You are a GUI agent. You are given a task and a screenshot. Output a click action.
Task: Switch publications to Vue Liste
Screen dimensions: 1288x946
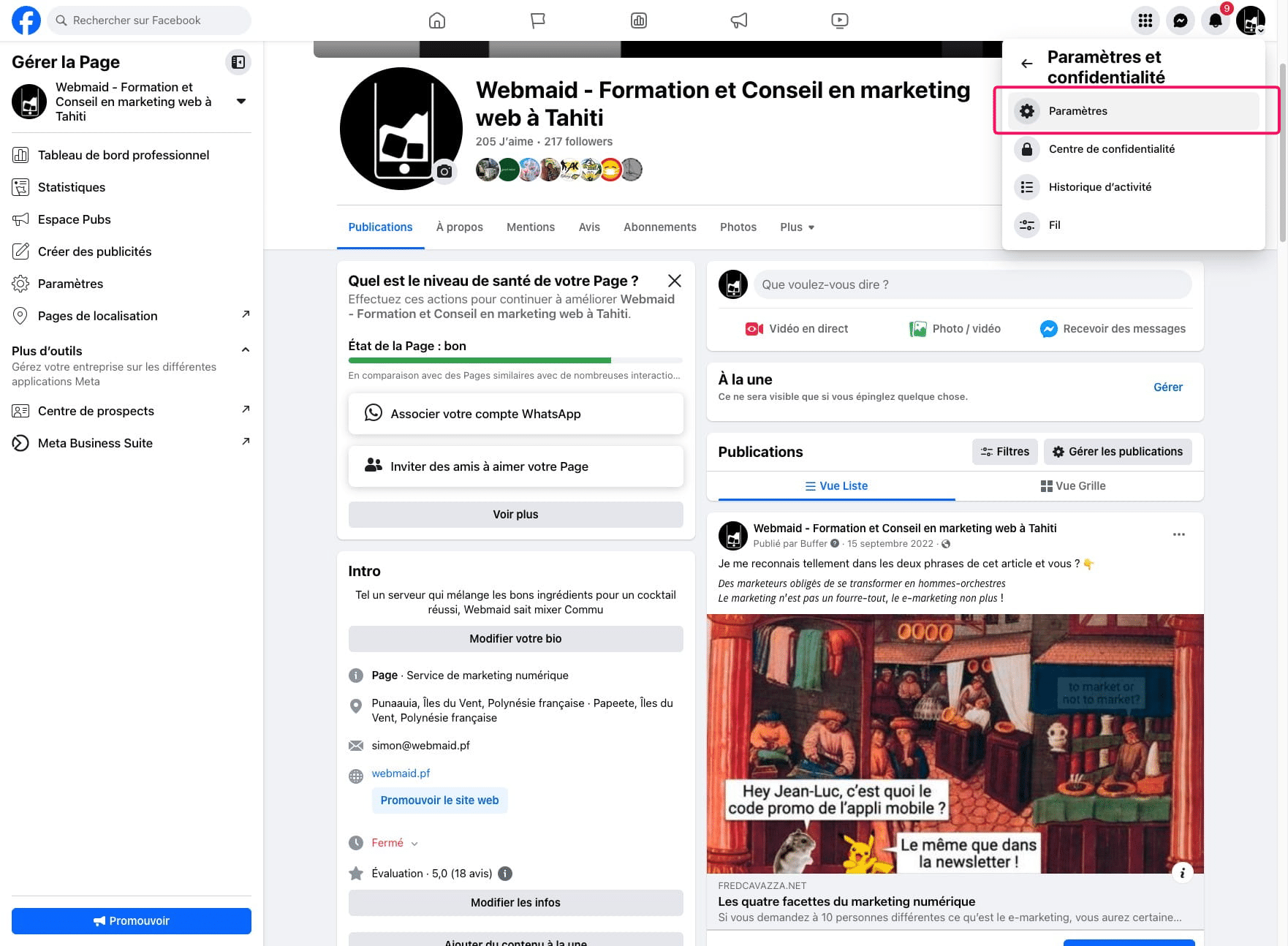(x=836, y=486)
